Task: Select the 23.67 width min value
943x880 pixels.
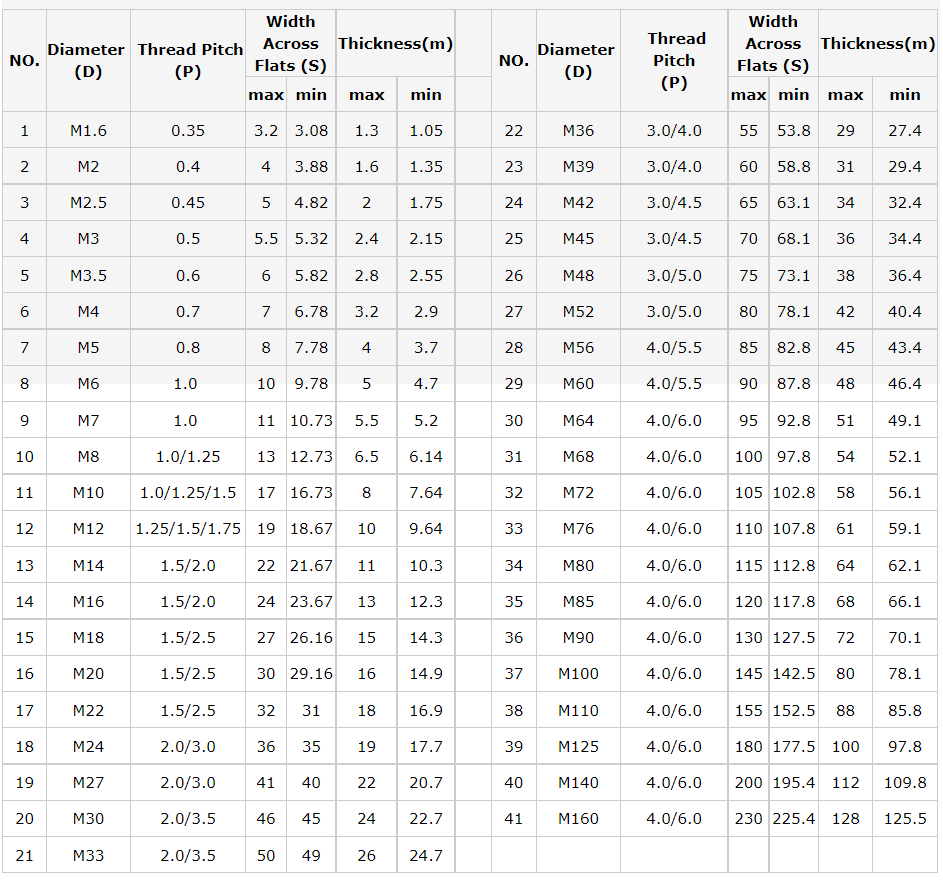Action: coord(311,602)
